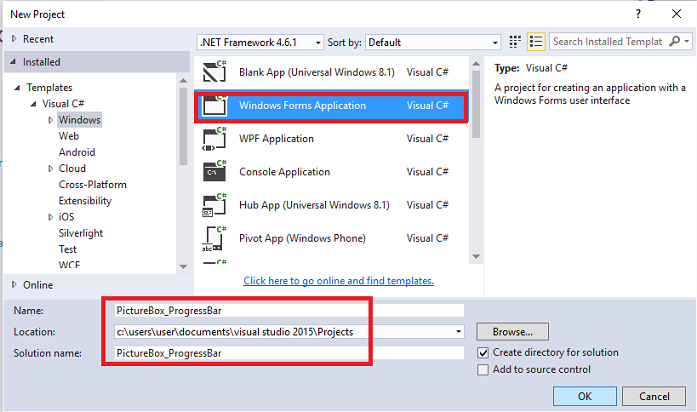Select WPF Application template name
Viewport: 697px width, 412px height.
[276, 139]
